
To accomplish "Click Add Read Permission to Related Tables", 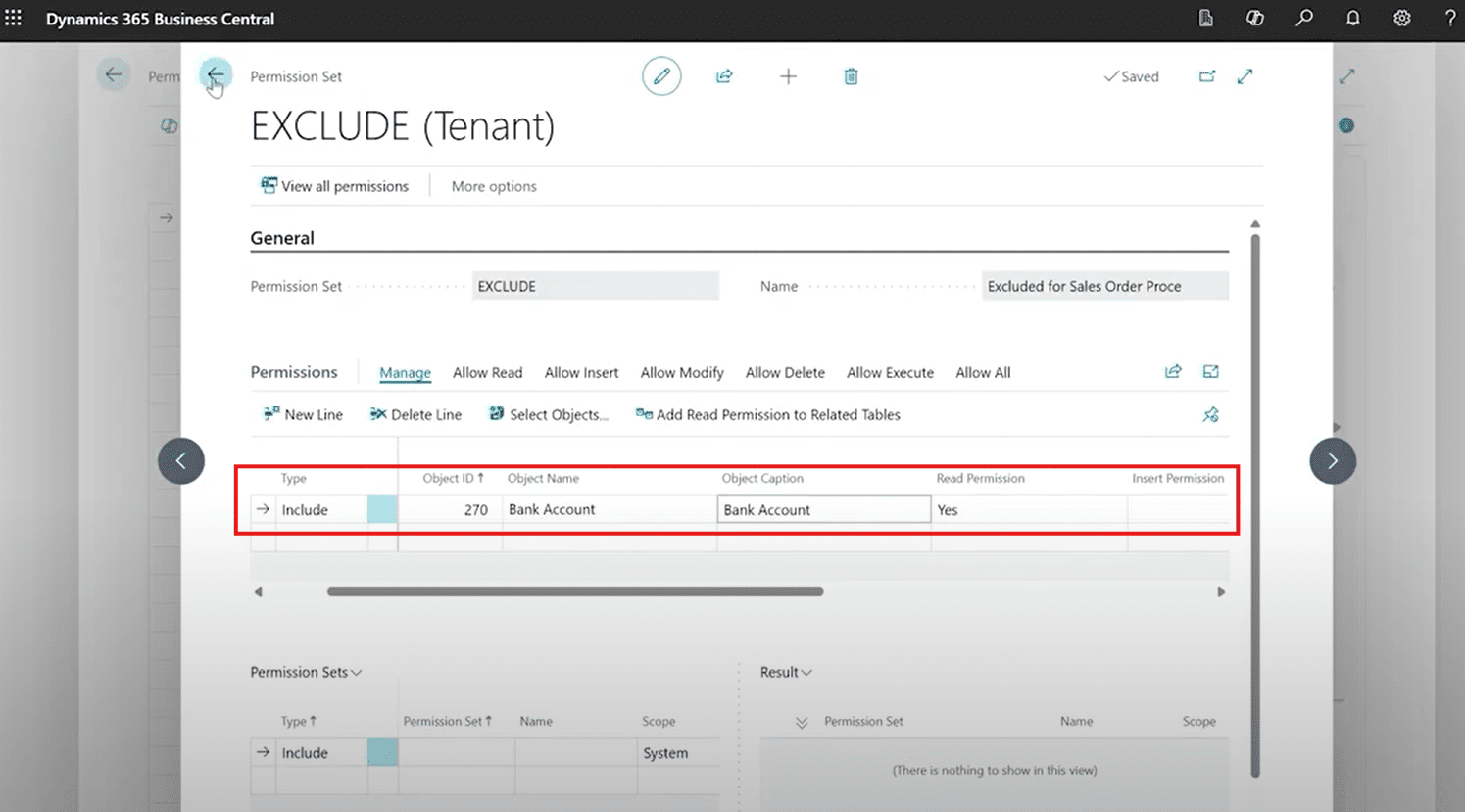I will 767,415.
